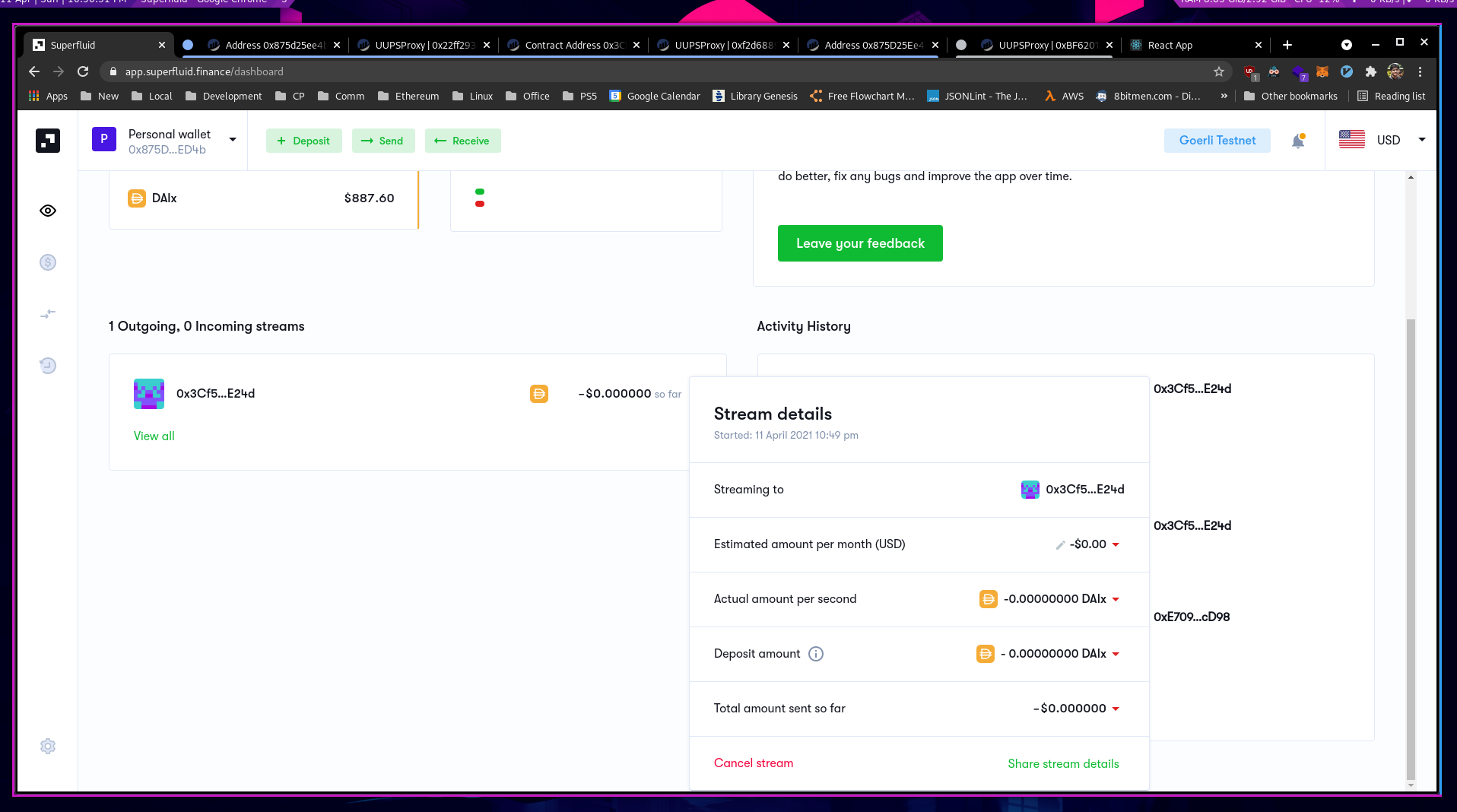
Task: Click the DAIx token icon in balance card
Action: (137, 198)
